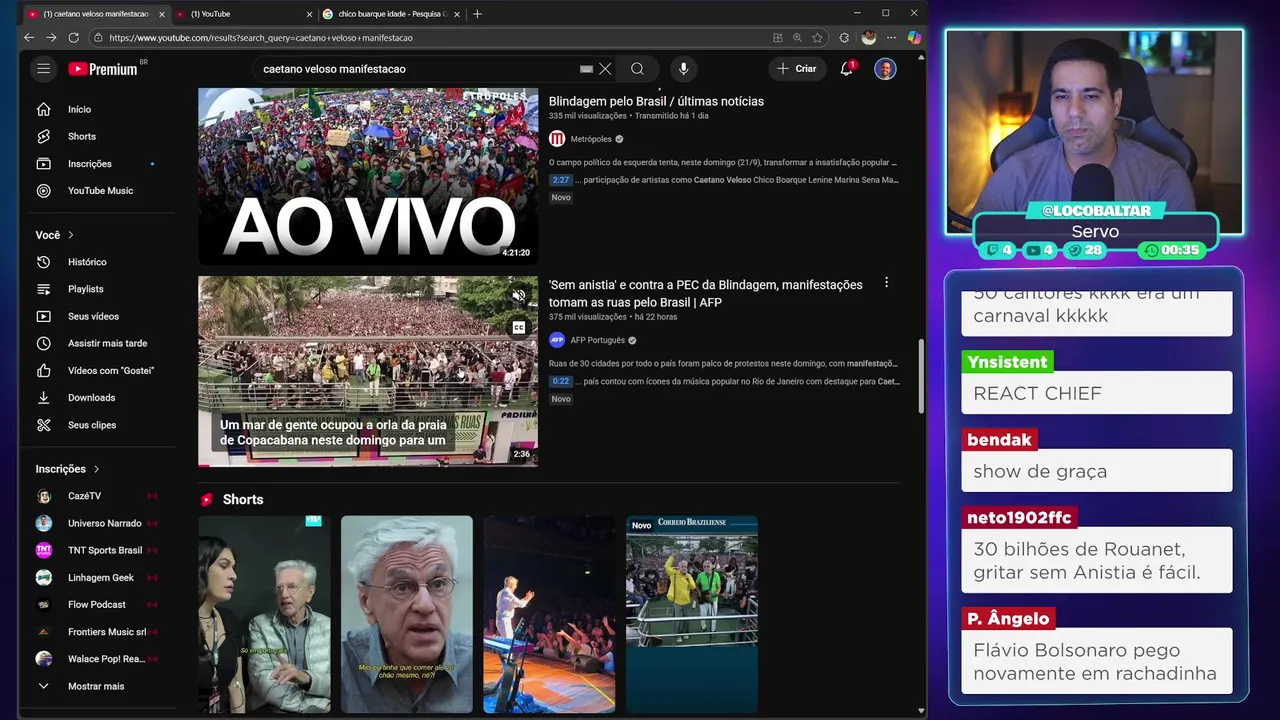The image size is (1280, 720).
Task: Start voice search with microphone
Action: [684, 69]
